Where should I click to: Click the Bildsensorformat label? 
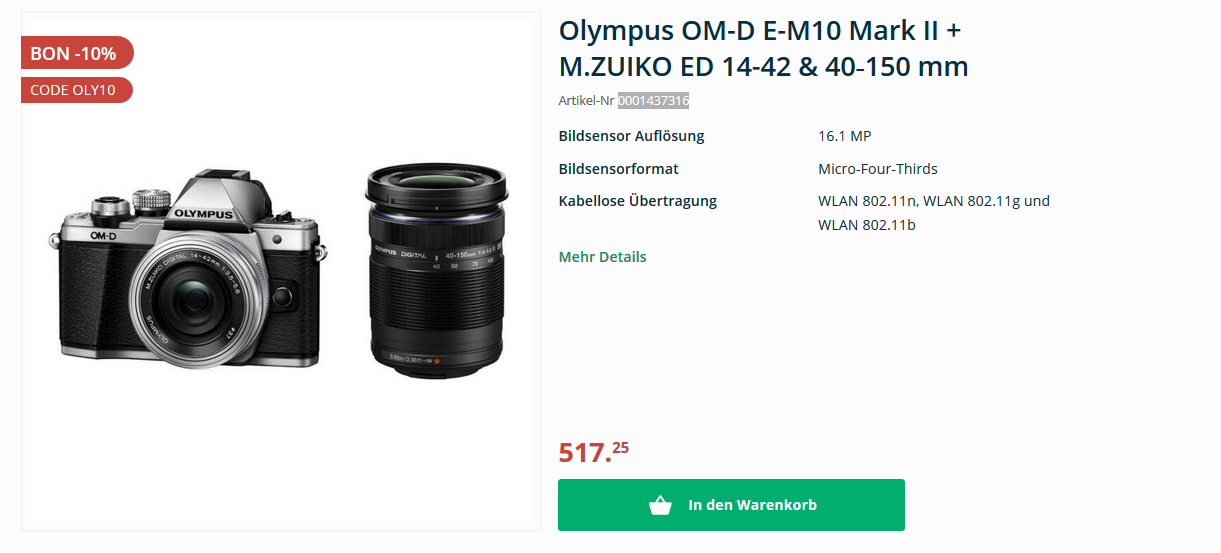pos(618,169)
